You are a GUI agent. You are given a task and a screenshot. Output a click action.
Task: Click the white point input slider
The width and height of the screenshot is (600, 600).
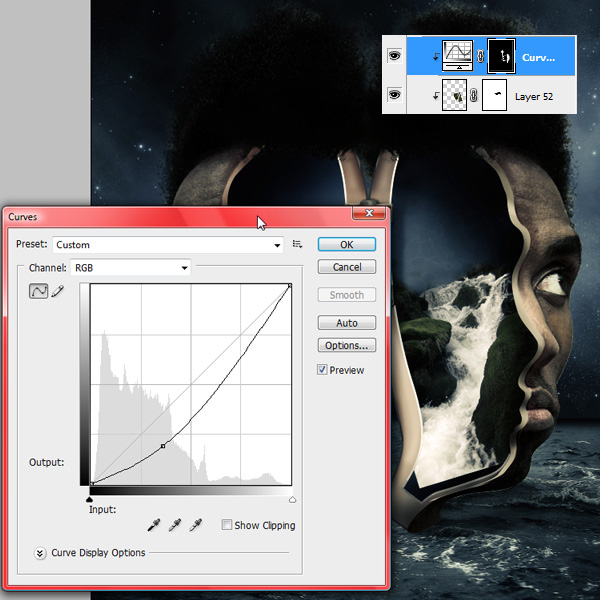(x=292, y=499)
